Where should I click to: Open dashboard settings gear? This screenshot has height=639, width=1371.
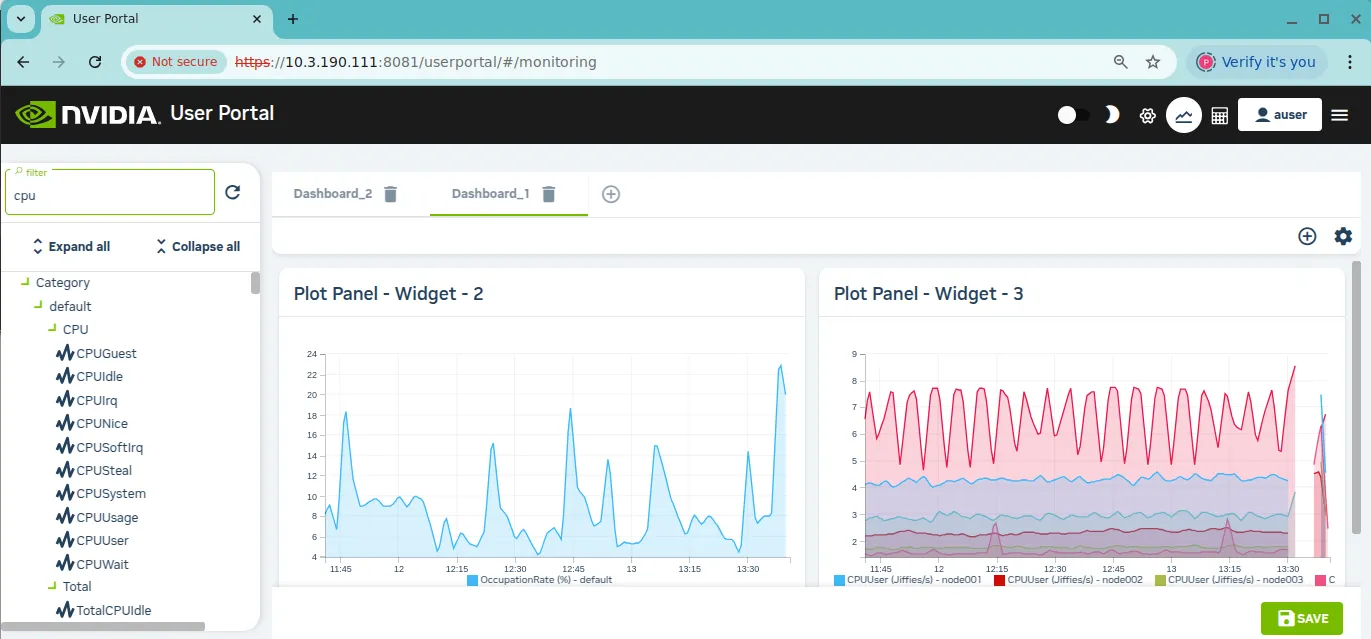1343,236
